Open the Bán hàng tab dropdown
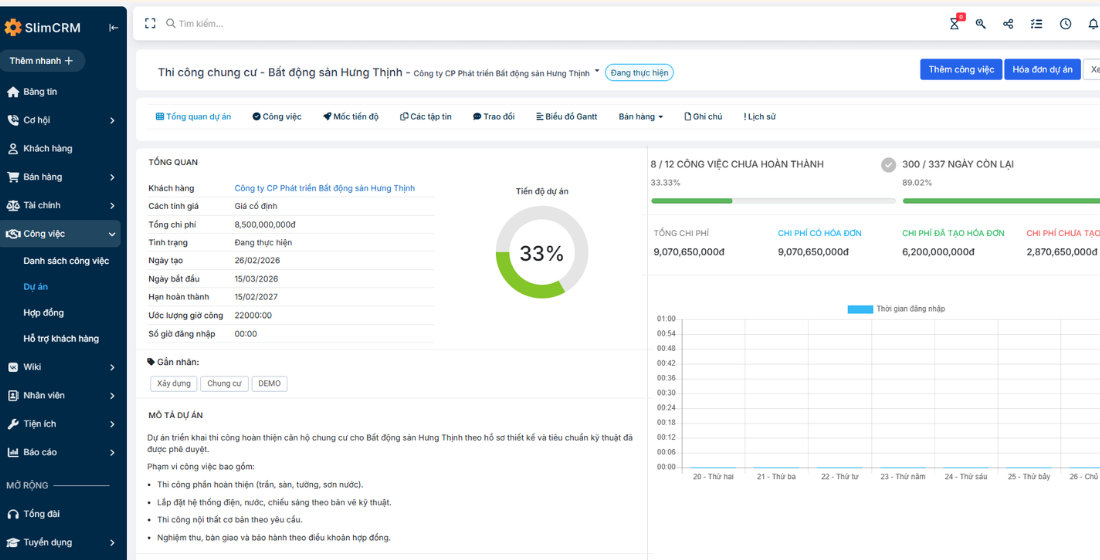 [640, 117]
